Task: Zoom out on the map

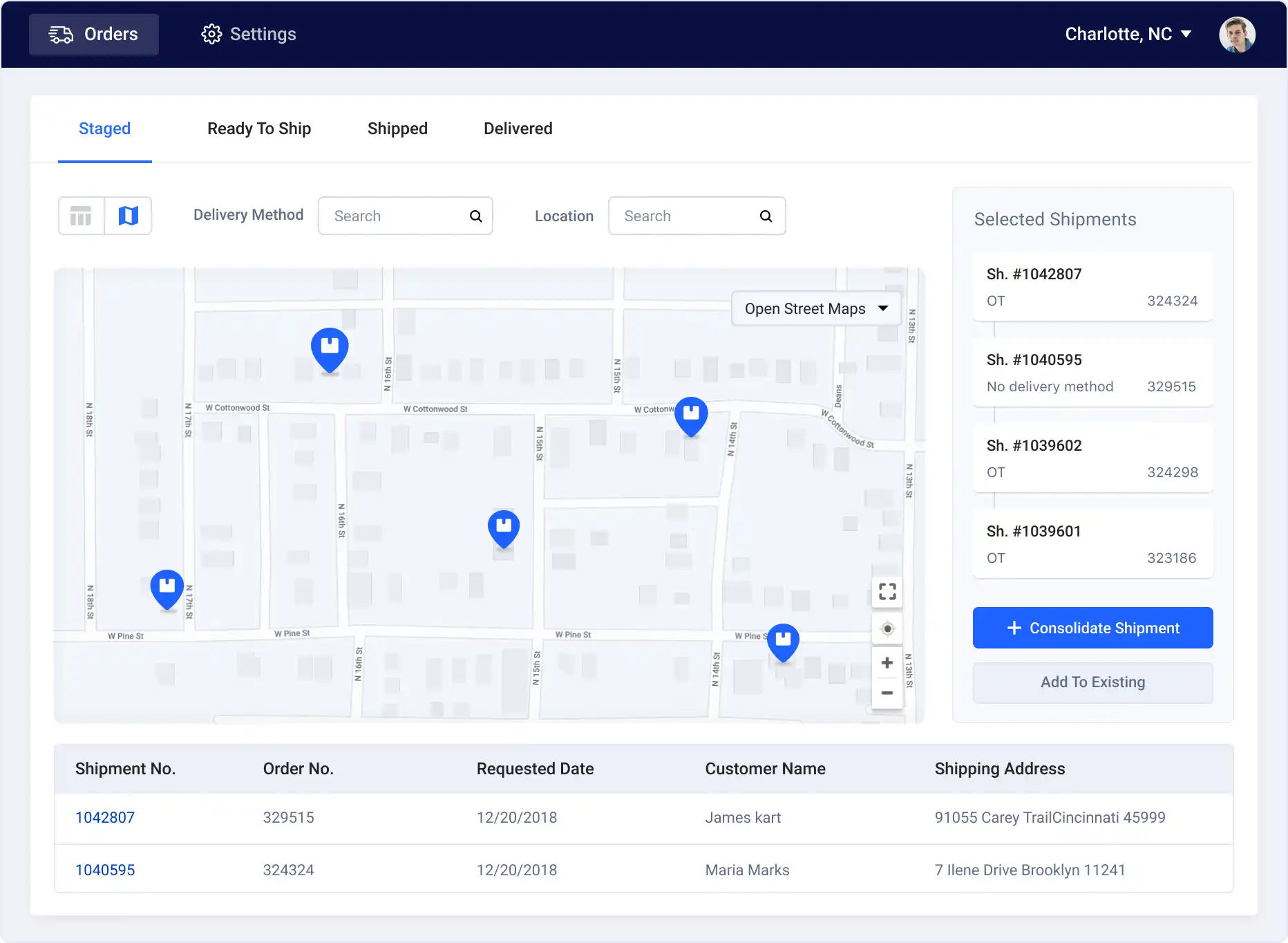Action: click(x=887, y=693)
